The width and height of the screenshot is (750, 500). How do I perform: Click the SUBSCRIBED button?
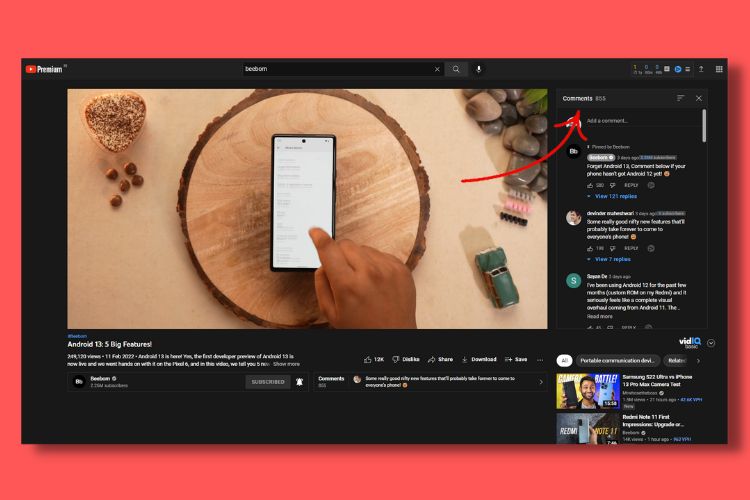(268, 381)
